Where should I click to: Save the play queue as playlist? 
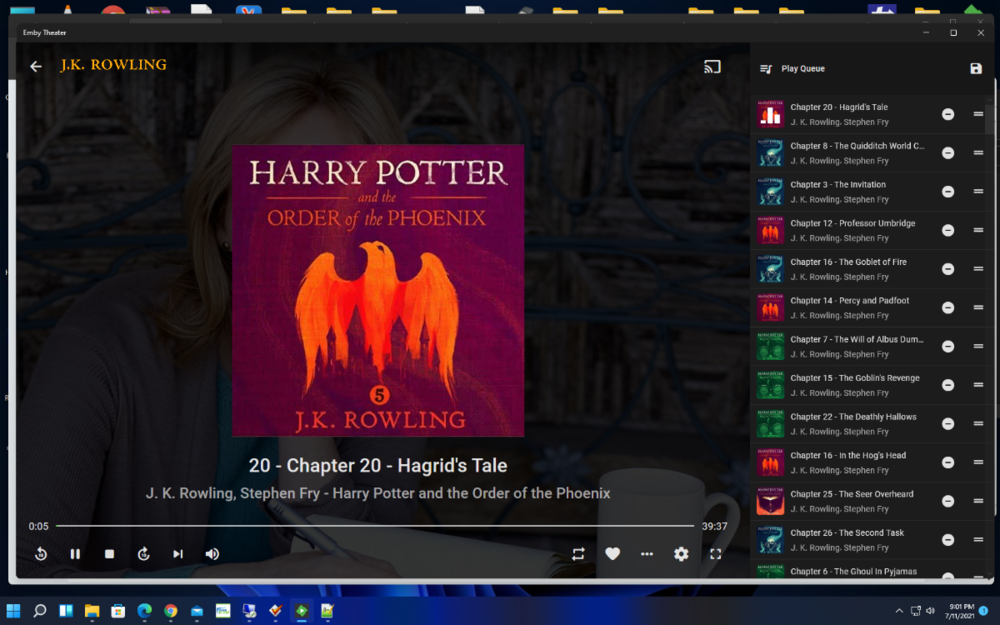pos(976,68)
